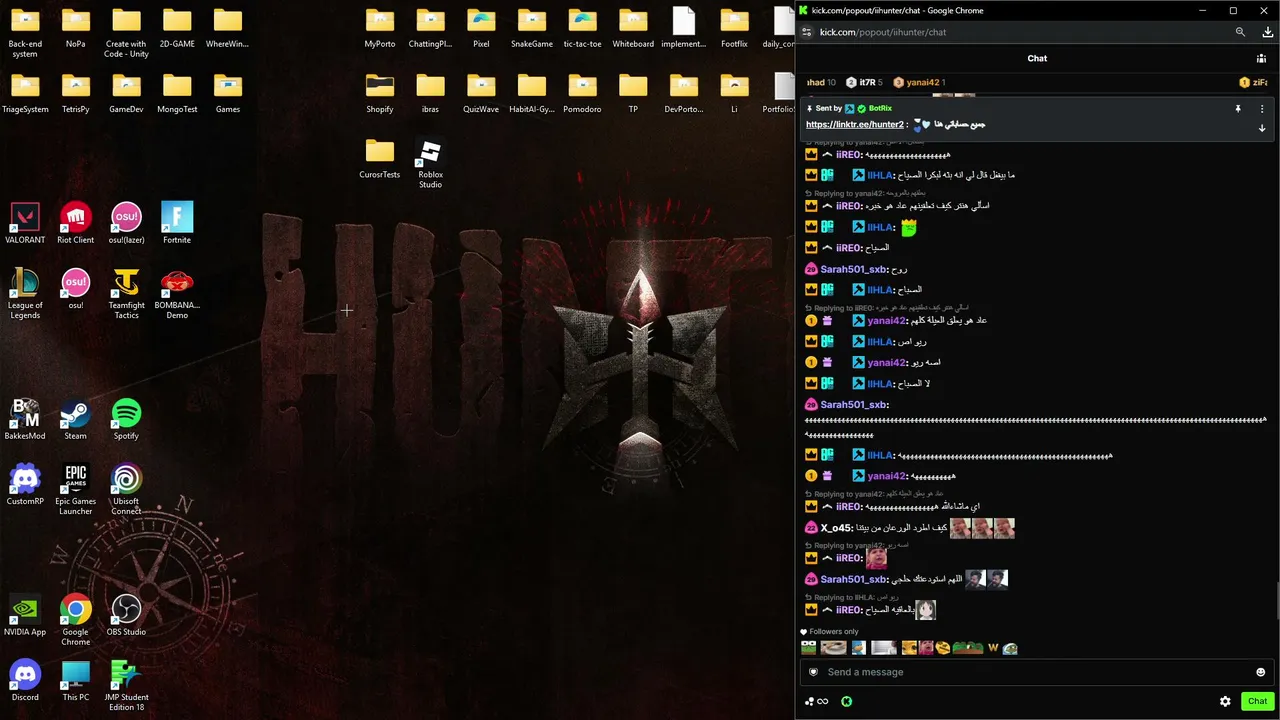This screenshot has height=720, width=1280.
Task: Open JMP Student Edition 18 shortcut
Action: [x=126, y=686]
